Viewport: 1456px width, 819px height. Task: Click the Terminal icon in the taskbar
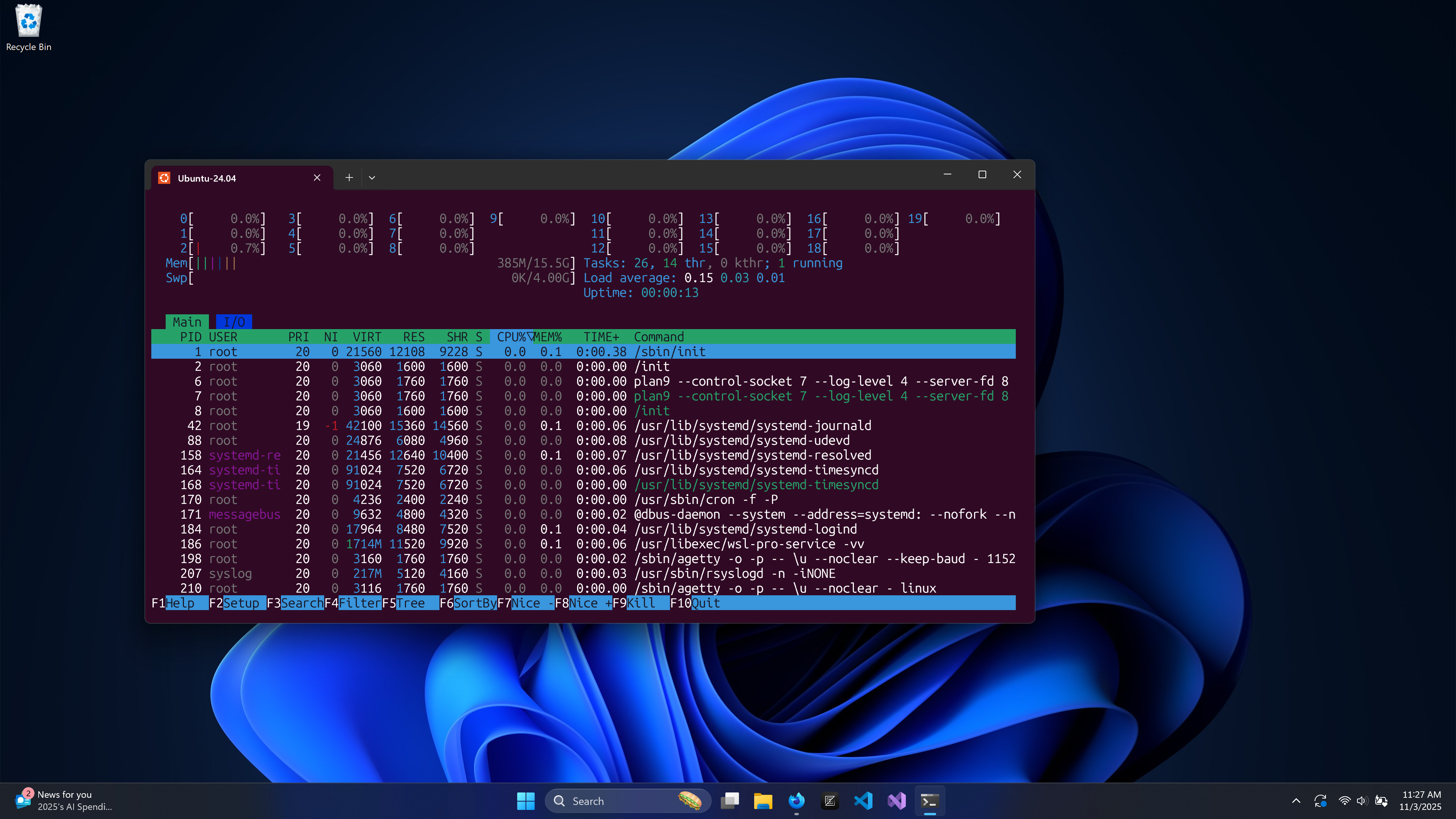(x=929, y=800)
